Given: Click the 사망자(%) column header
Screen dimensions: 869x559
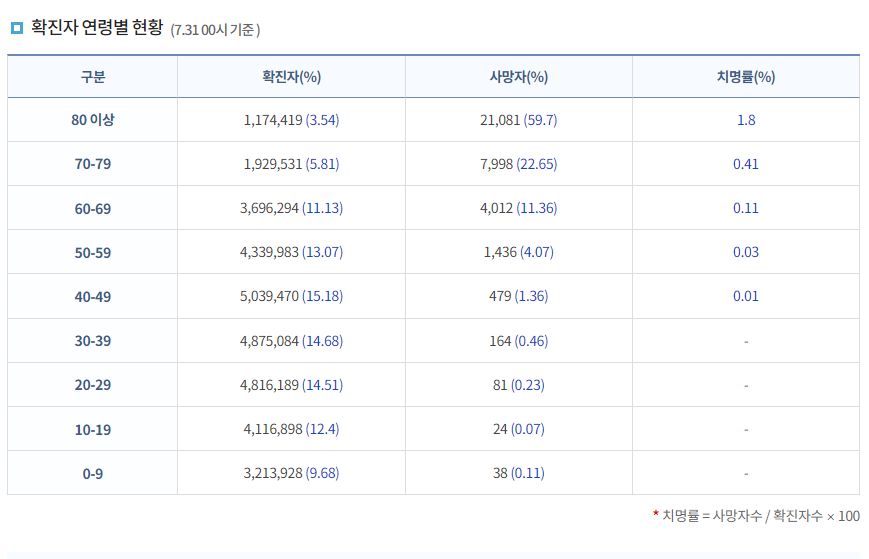Looking at the screenshot, I should click(519, 76).
